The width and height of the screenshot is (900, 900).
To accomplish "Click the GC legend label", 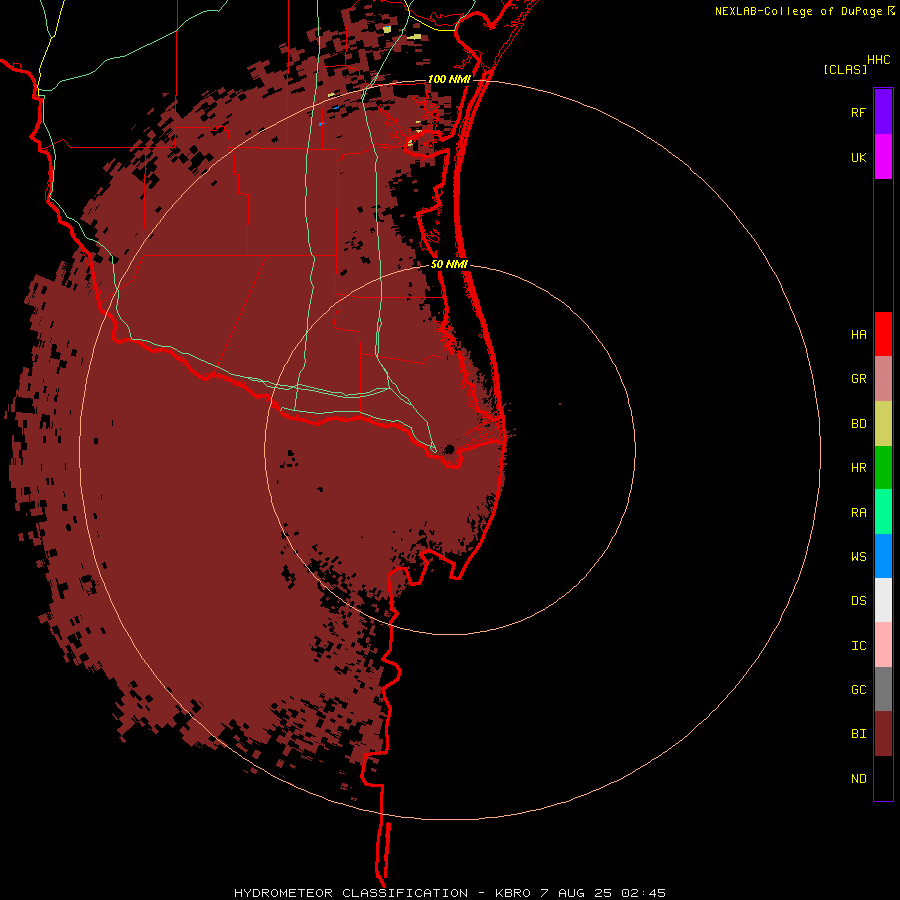I will (x=858, y=690).
